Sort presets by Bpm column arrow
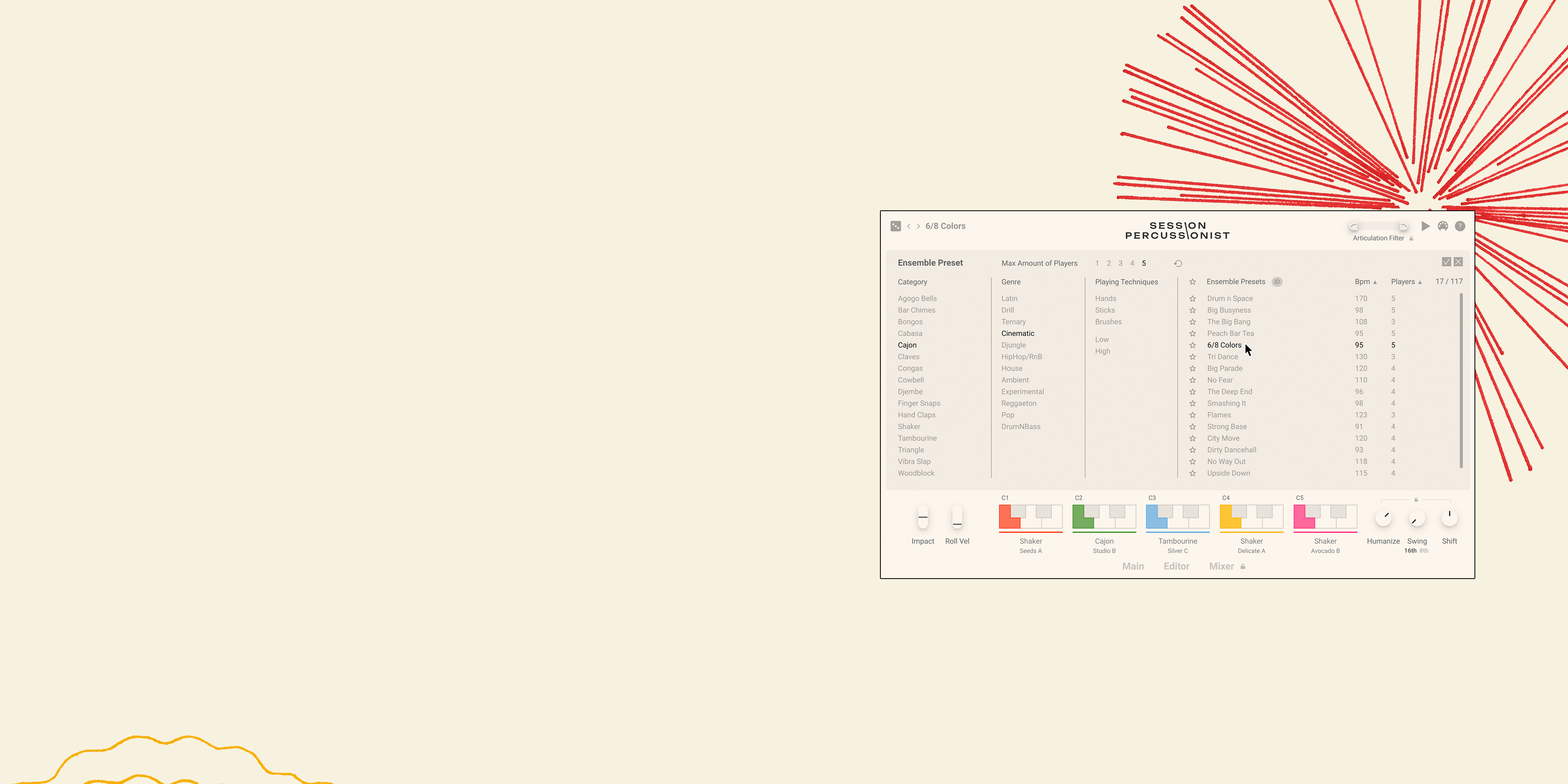1568x784 pixels. [1375, 283]
